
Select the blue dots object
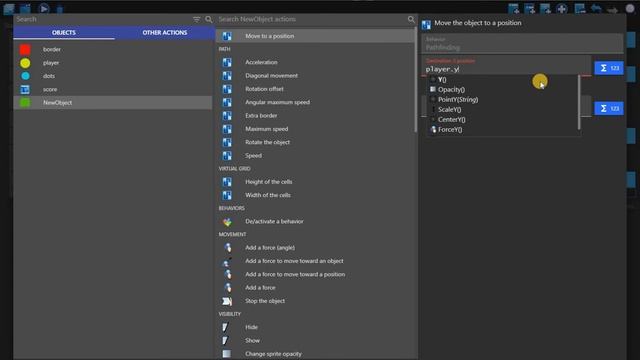point(113,76)
